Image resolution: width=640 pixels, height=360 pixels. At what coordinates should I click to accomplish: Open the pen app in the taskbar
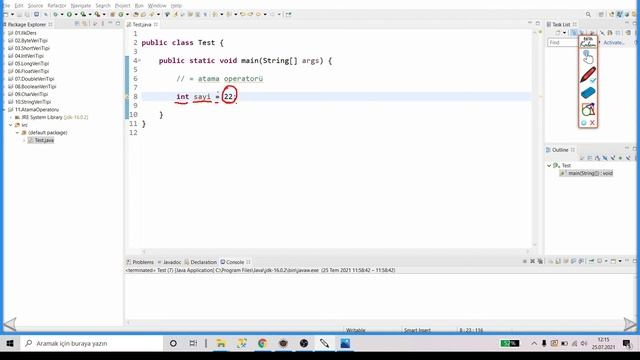(x=324, y=343)
